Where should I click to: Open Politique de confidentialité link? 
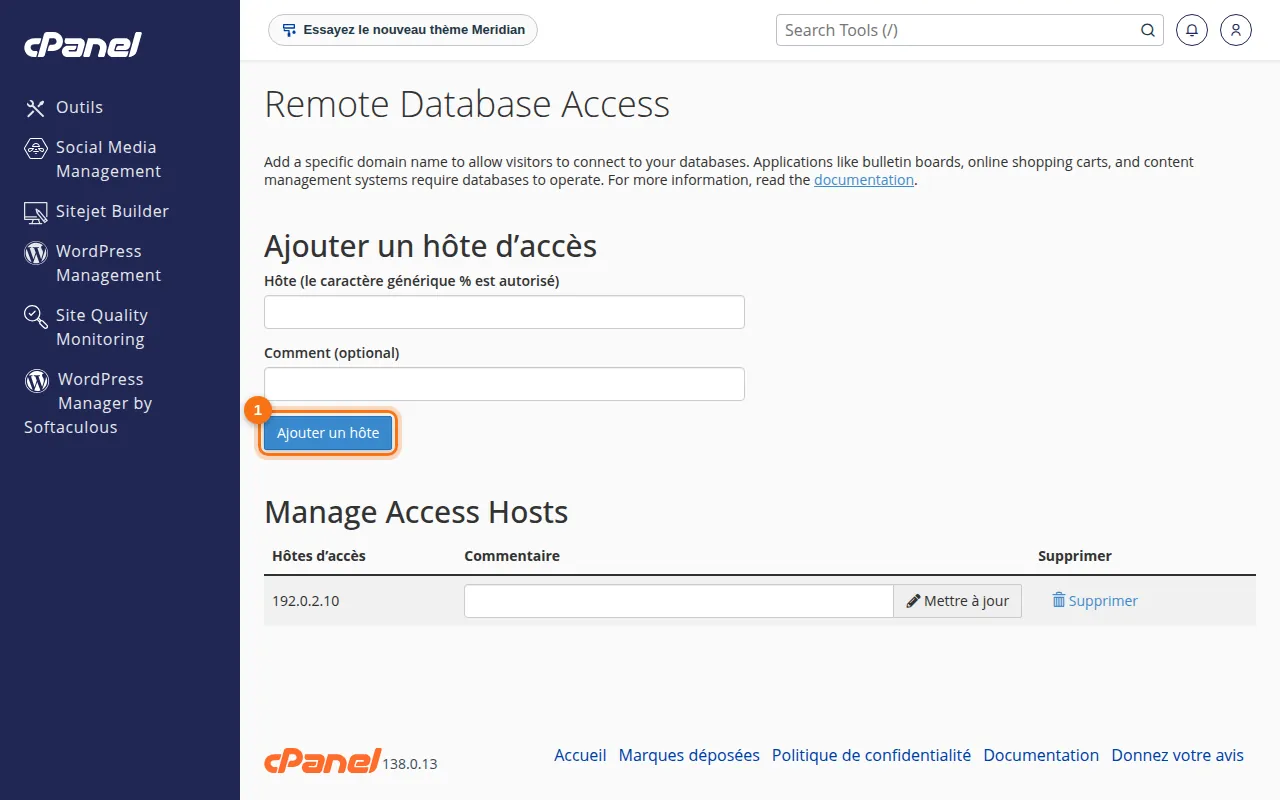click(x=871, y=756)
